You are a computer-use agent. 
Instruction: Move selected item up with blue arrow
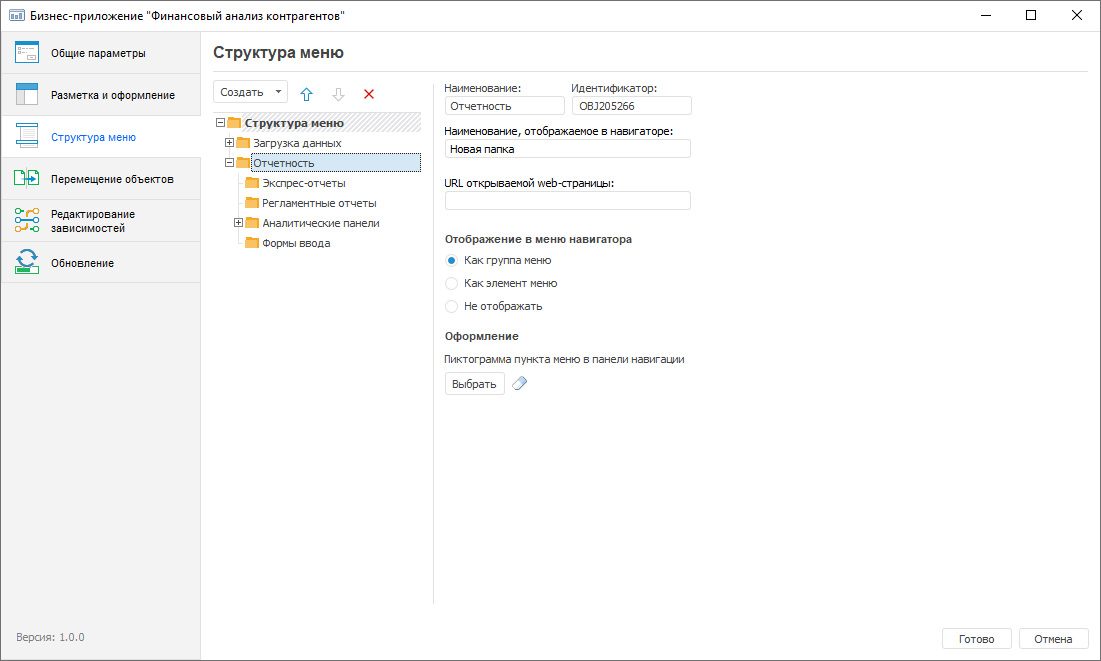(306, 94)
